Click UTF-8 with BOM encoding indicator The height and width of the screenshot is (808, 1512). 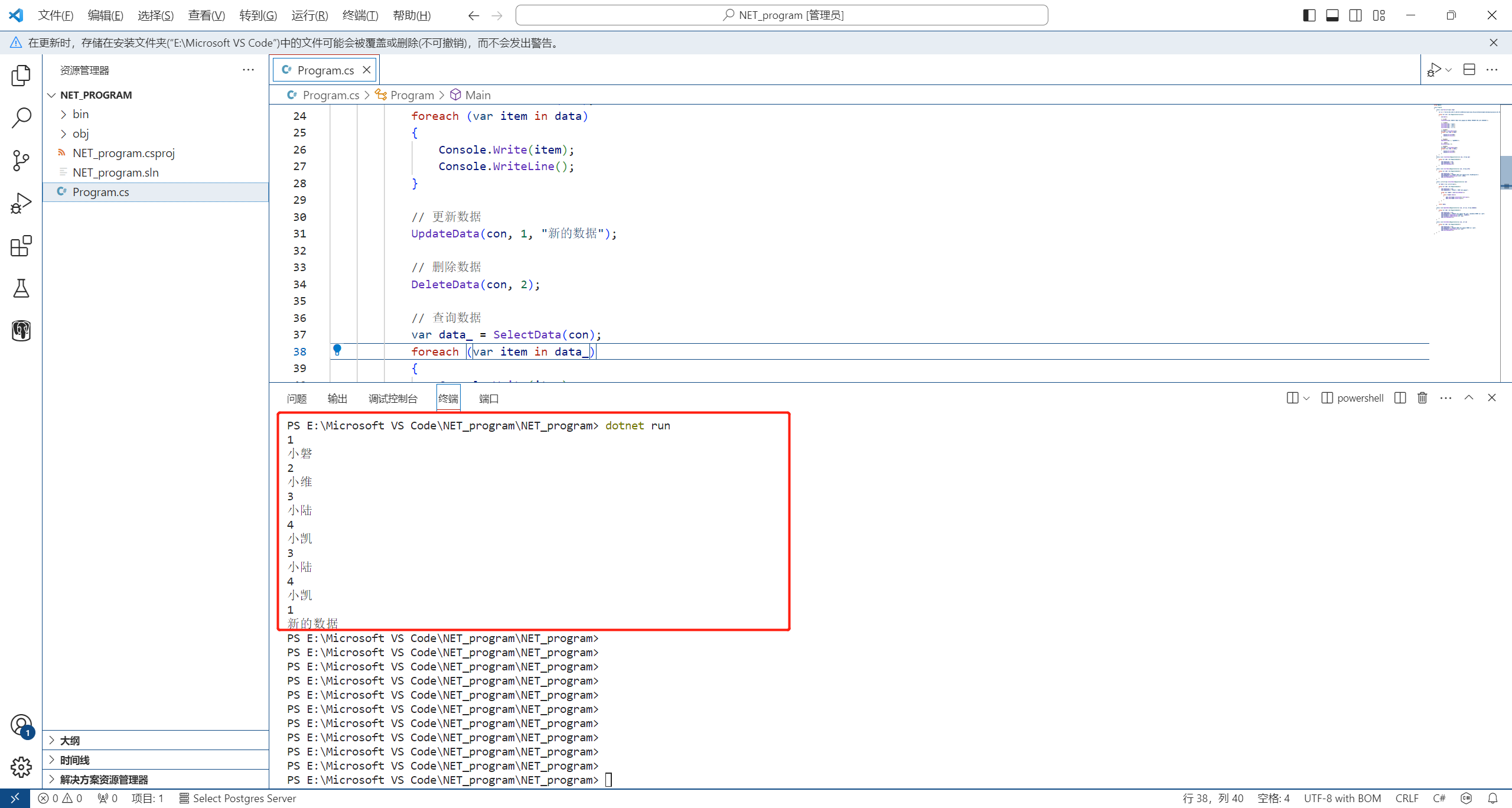coord(1342,799)
